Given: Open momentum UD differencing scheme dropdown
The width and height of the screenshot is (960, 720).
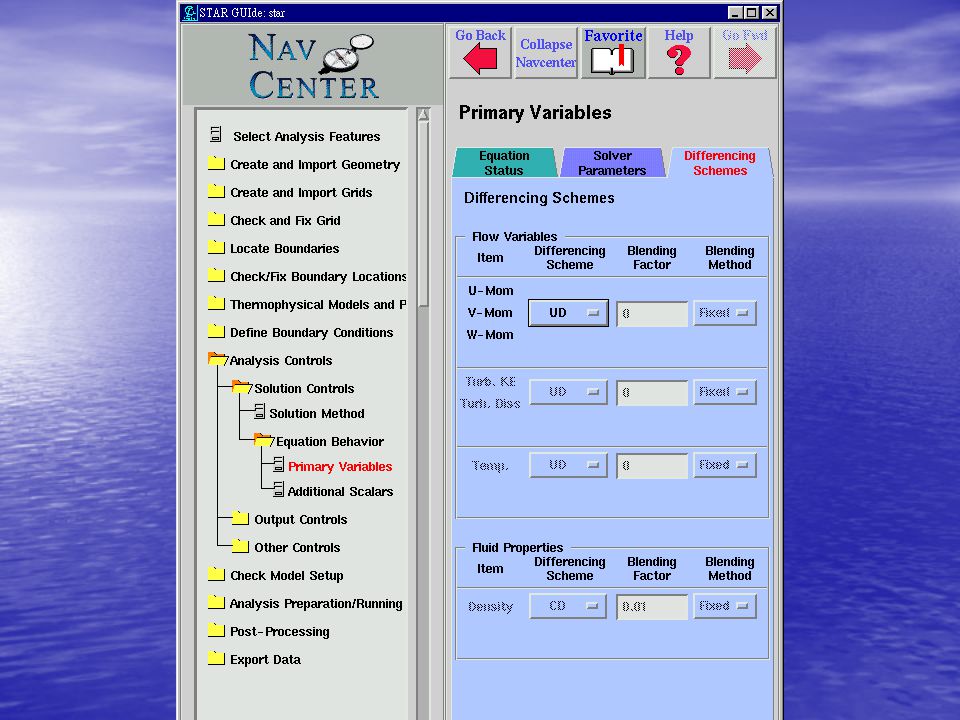Looking at the screenshot, I should (568, 313).
